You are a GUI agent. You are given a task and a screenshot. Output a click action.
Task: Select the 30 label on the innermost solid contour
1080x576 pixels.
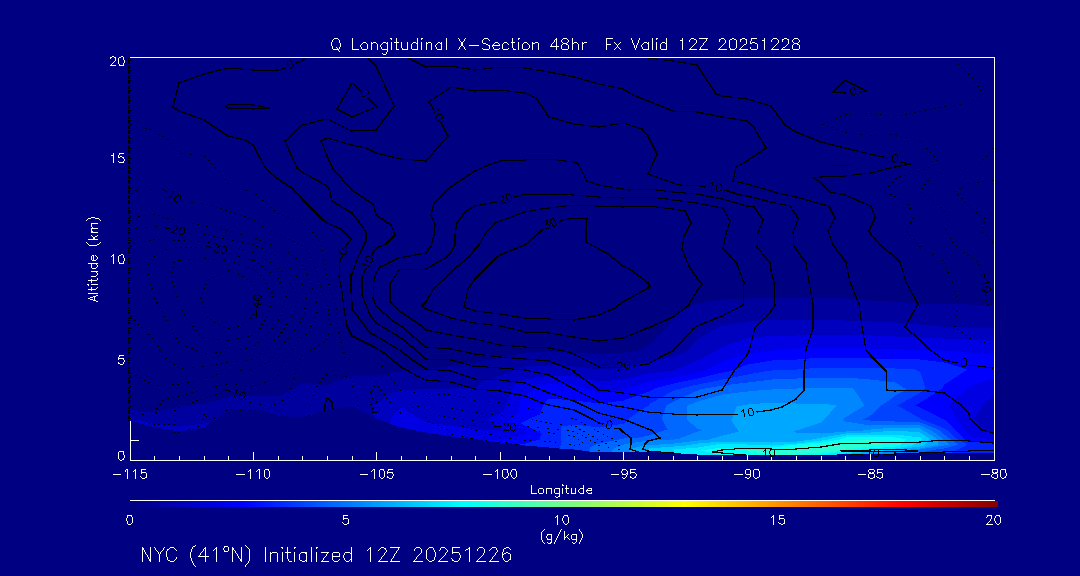point(550,224)
